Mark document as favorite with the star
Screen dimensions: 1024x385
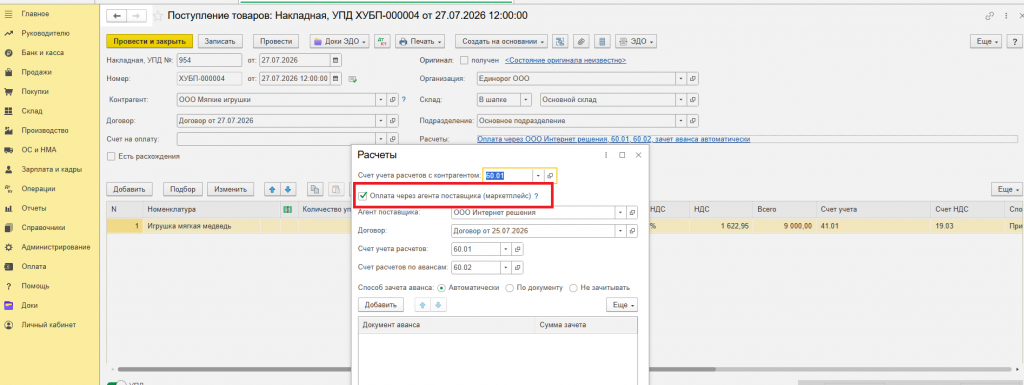click(157, 16)
